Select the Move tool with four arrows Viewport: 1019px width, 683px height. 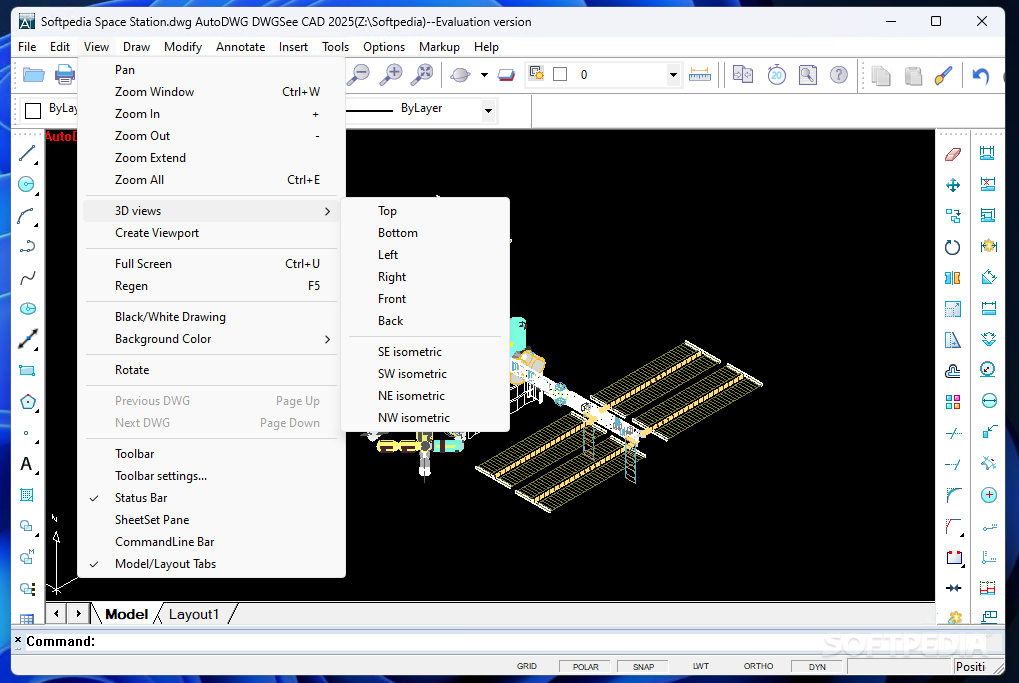952,185
